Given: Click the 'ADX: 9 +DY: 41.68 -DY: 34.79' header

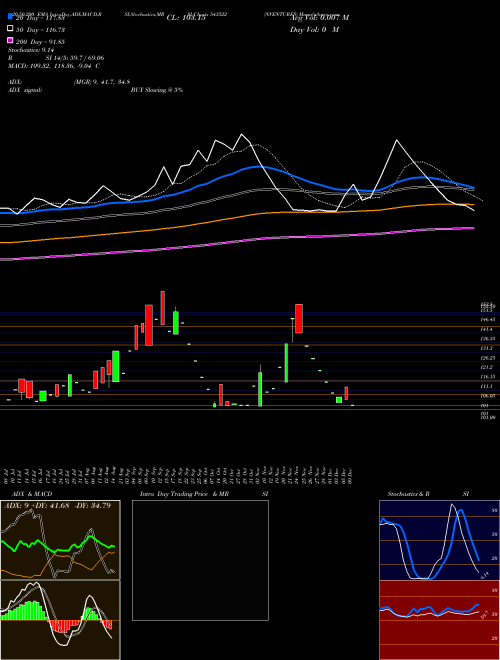Looking at the screenshot, I should [57, 505].
